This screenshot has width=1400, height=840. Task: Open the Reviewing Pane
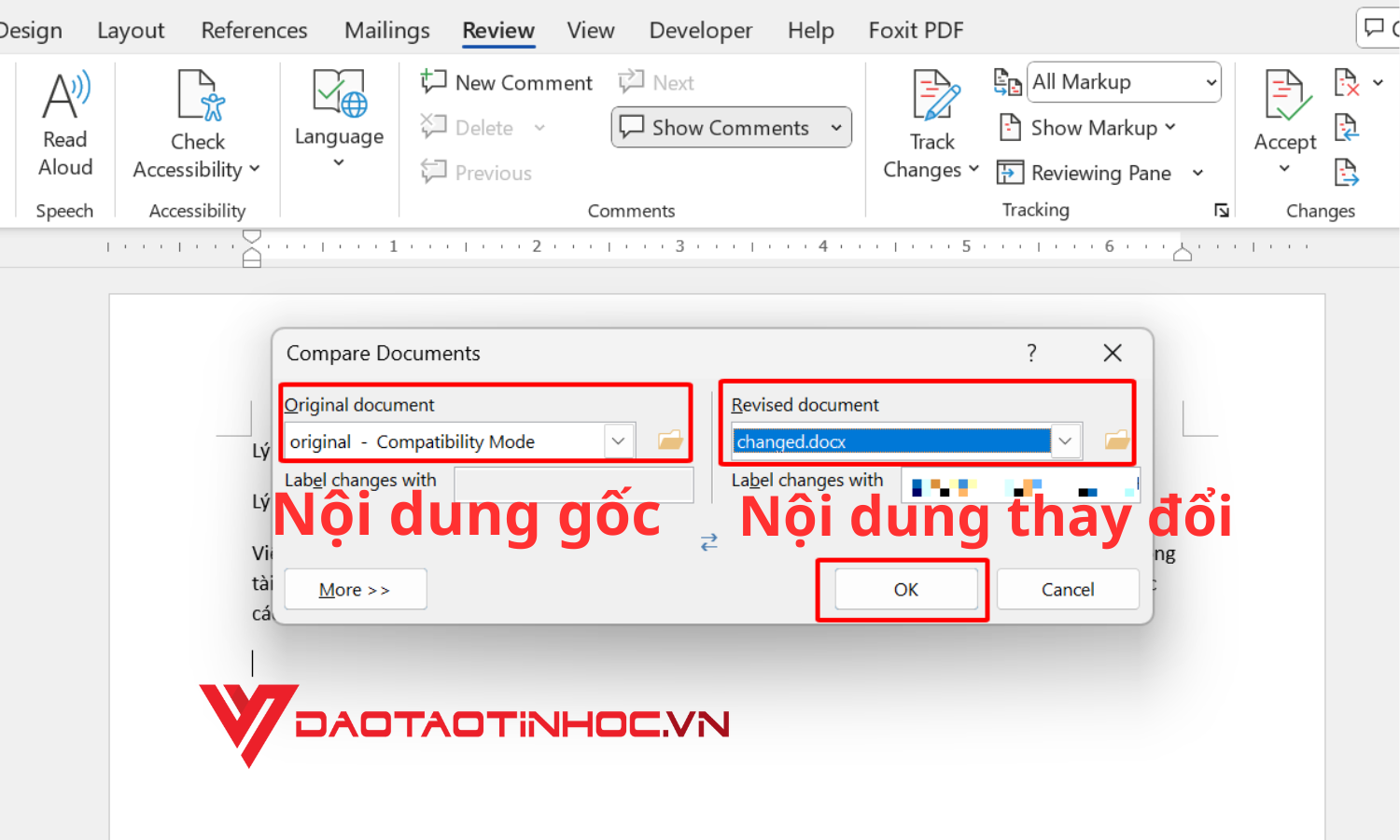[1101, 173]
